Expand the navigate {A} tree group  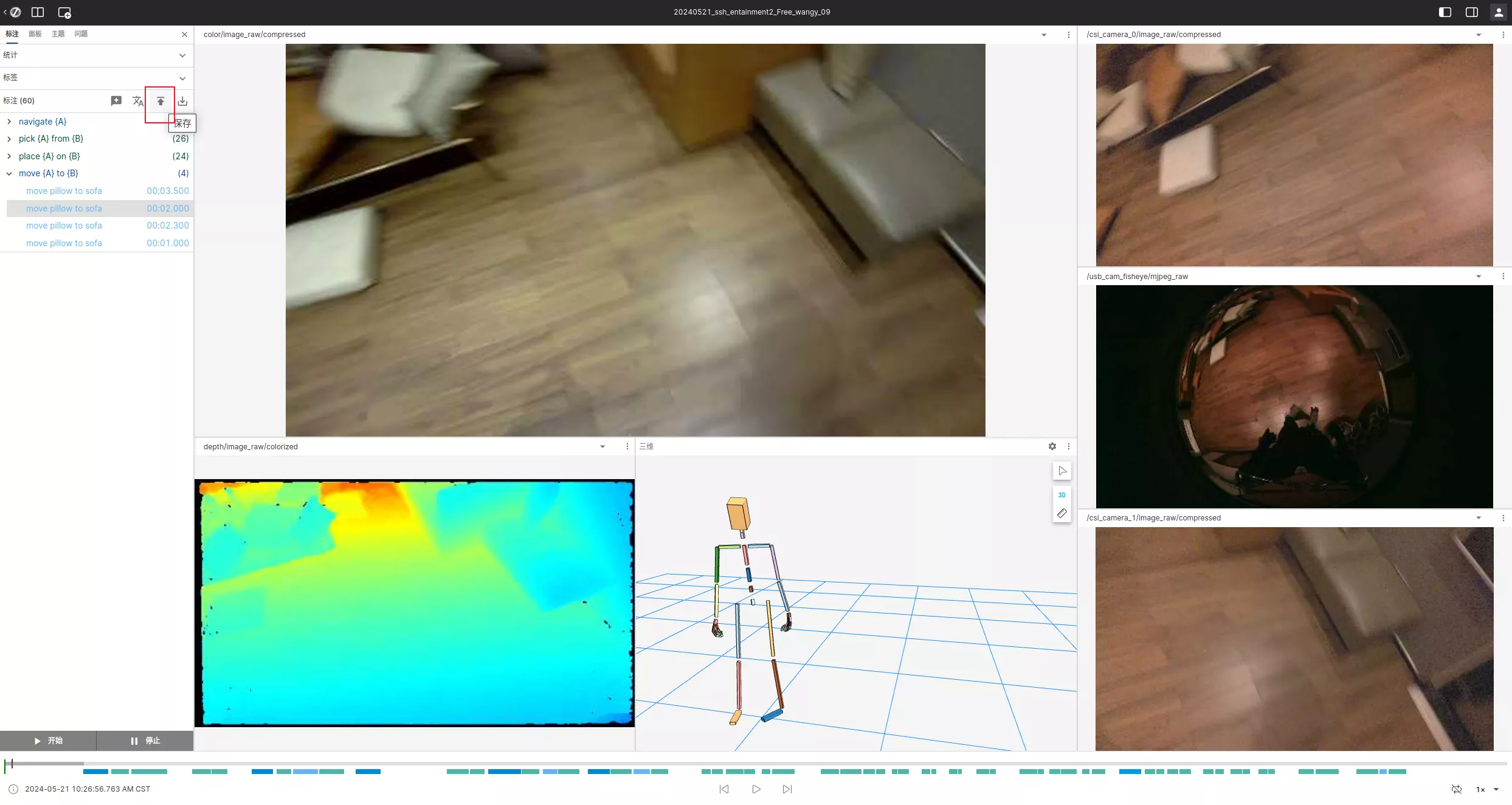point(9,122)
